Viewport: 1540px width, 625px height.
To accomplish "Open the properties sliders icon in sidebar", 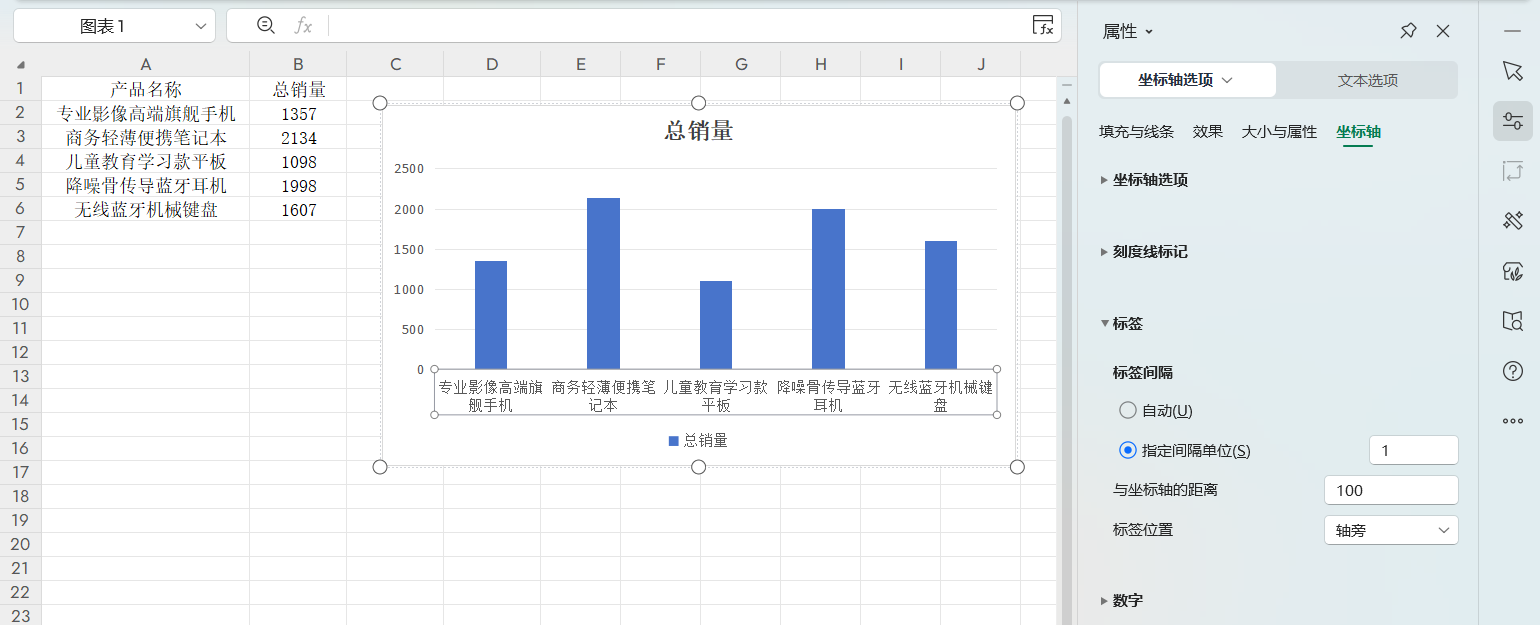I will tap(1512, 120).
